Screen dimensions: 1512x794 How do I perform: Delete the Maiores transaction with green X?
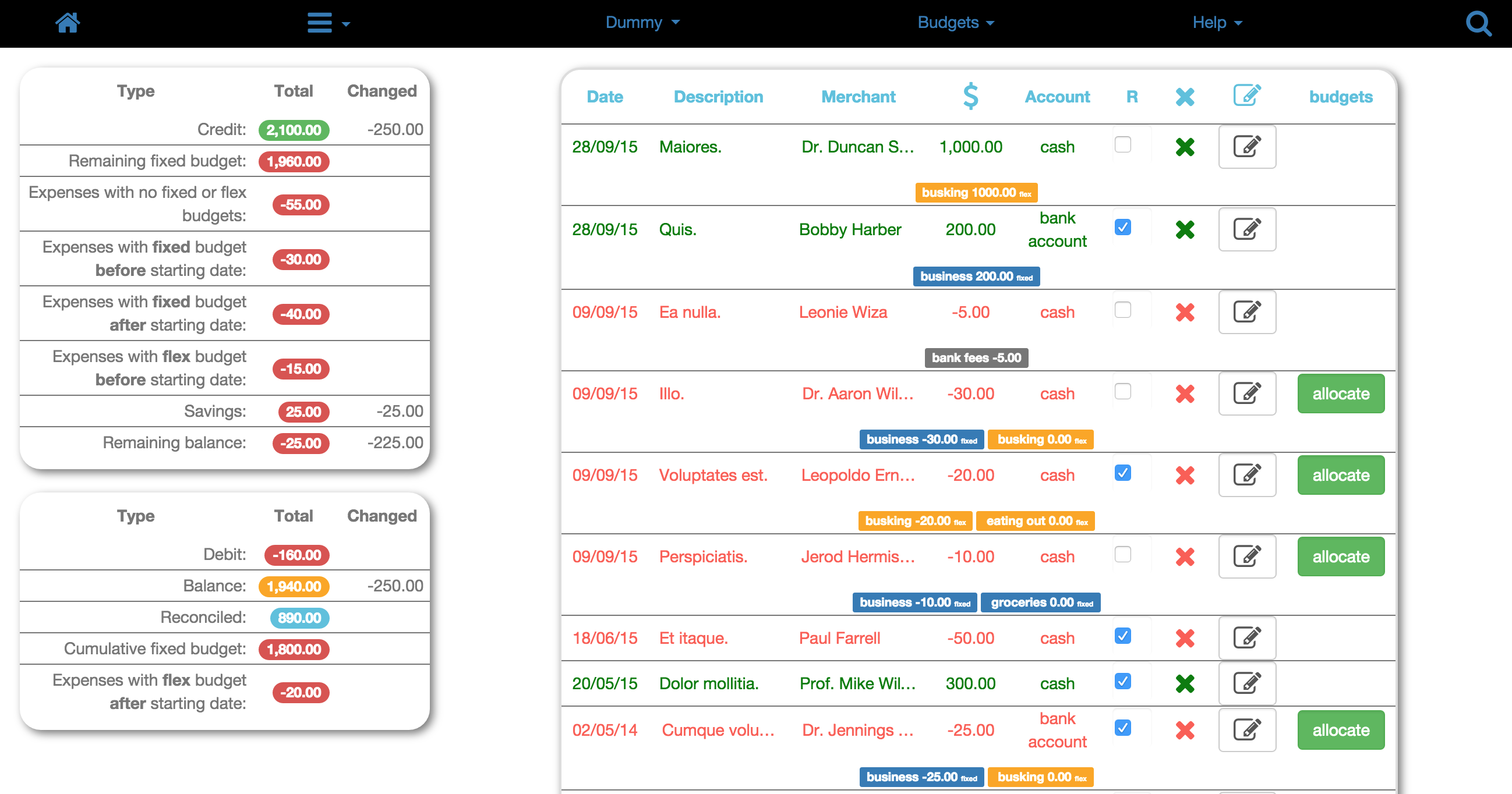coord(1185,147)
